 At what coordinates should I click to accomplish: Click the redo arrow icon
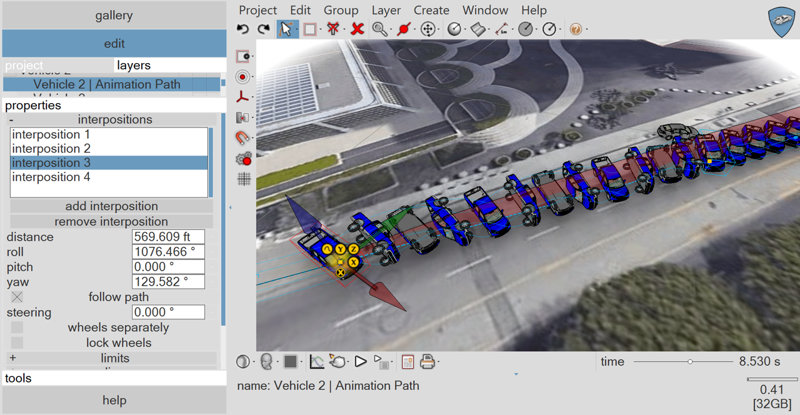click(x=263, y=29)
